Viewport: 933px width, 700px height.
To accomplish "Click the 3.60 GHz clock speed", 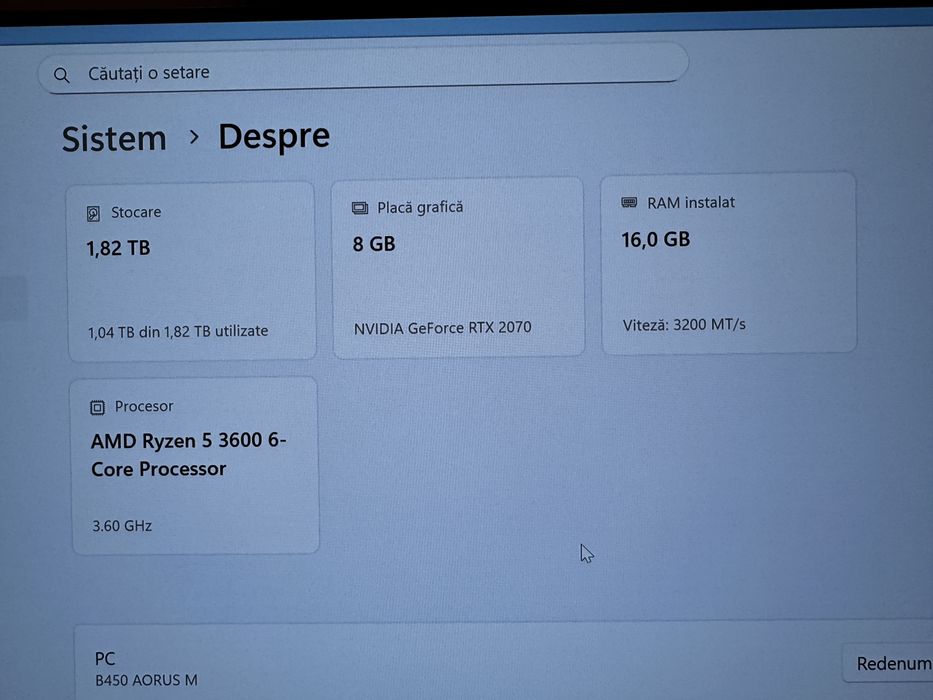I will [x=122, y=526].
